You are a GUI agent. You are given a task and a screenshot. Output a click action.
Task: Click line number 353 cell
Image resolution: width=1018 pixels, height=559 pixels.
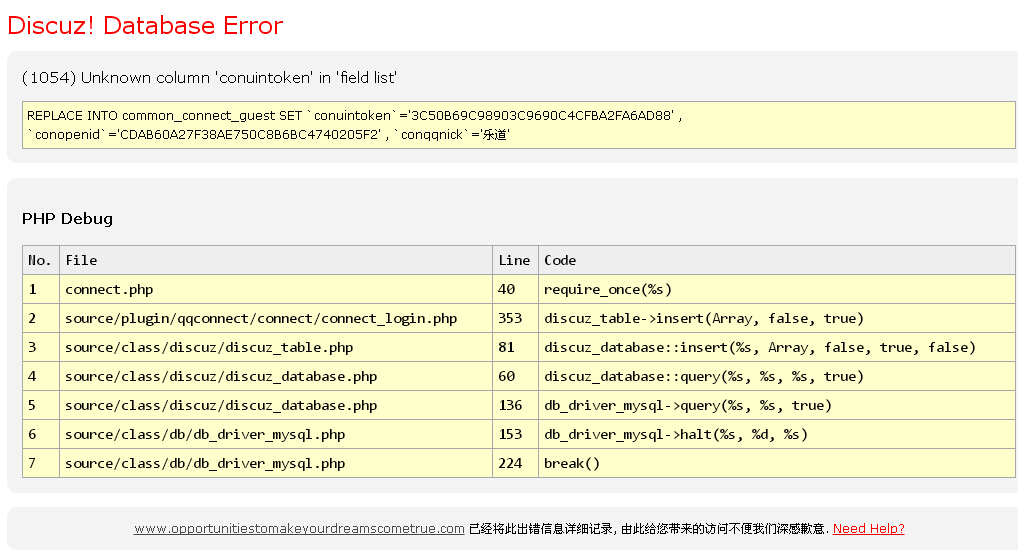[515, 319]
